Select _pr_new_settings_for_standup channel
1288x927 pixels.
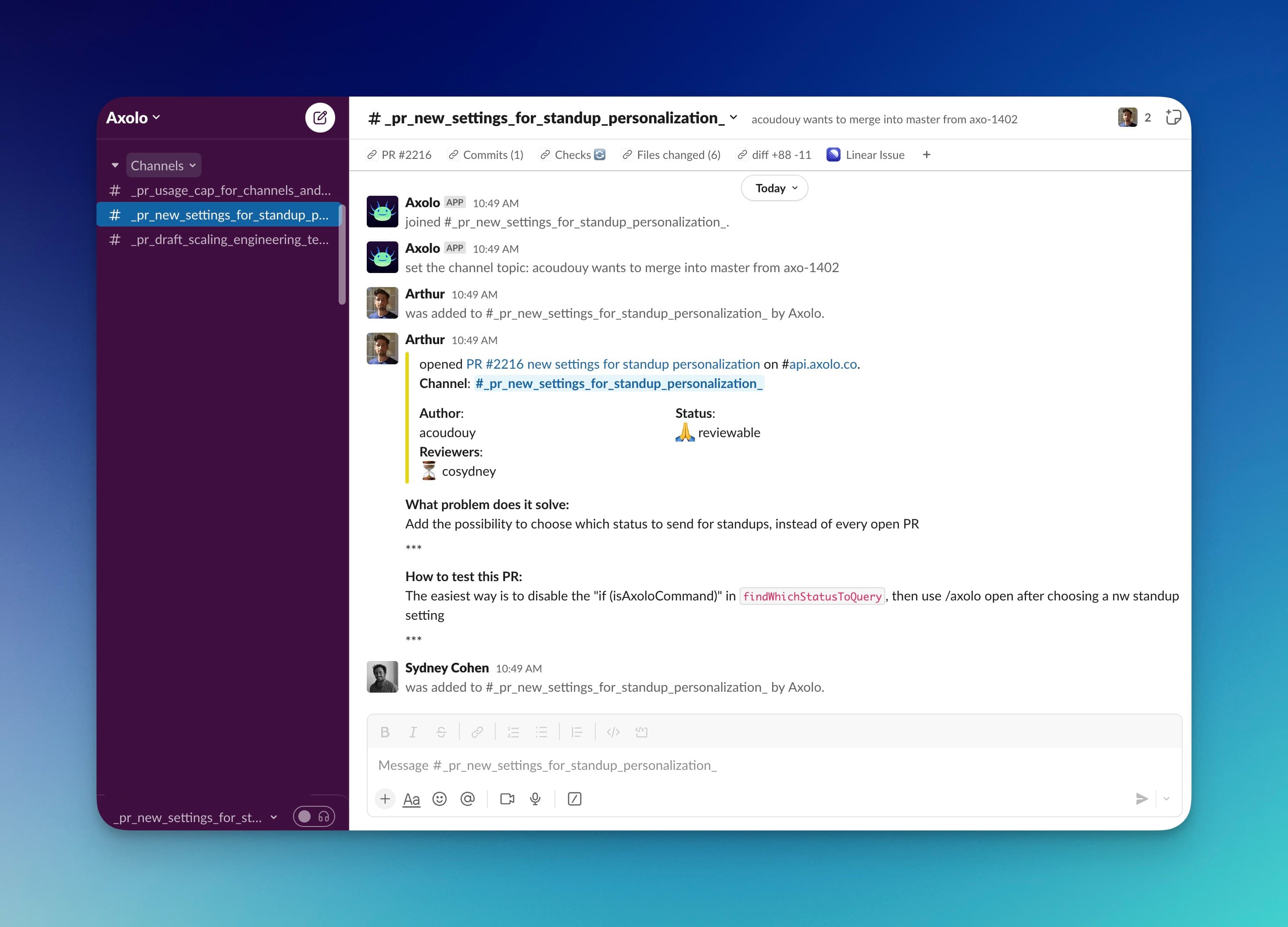pos(218,215)
